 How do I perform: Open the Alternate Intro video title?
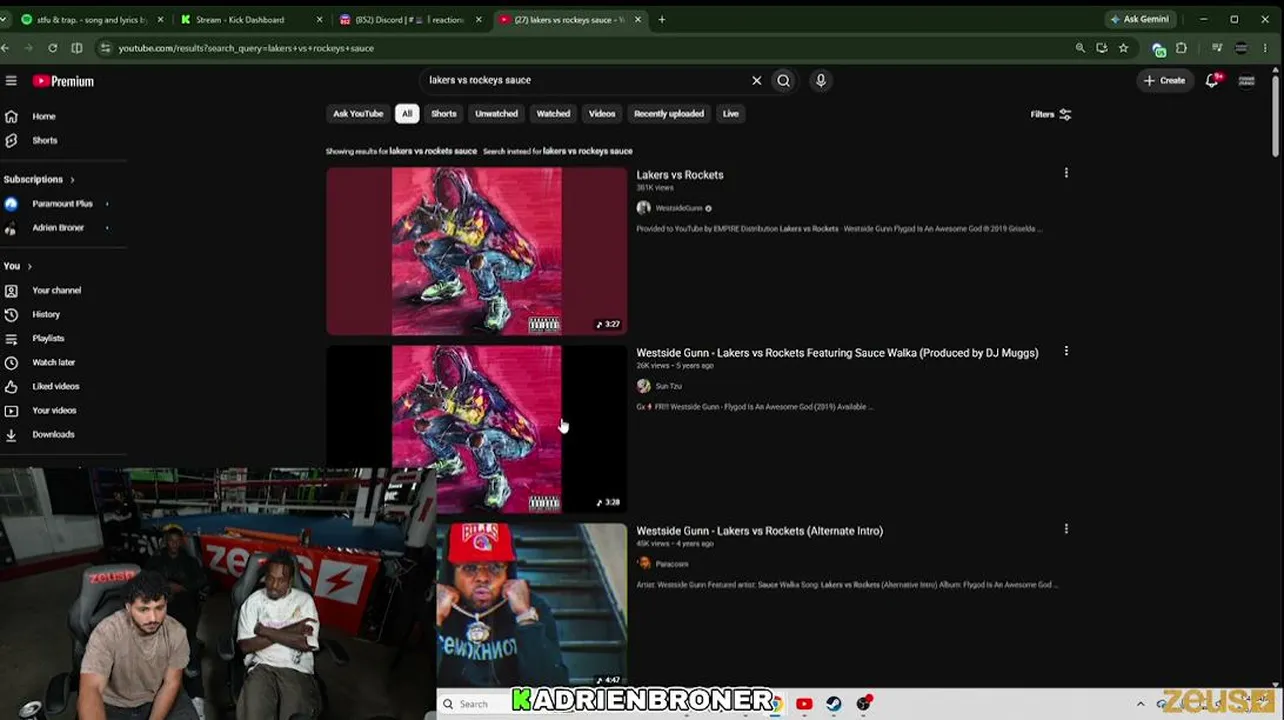(760, 531)
